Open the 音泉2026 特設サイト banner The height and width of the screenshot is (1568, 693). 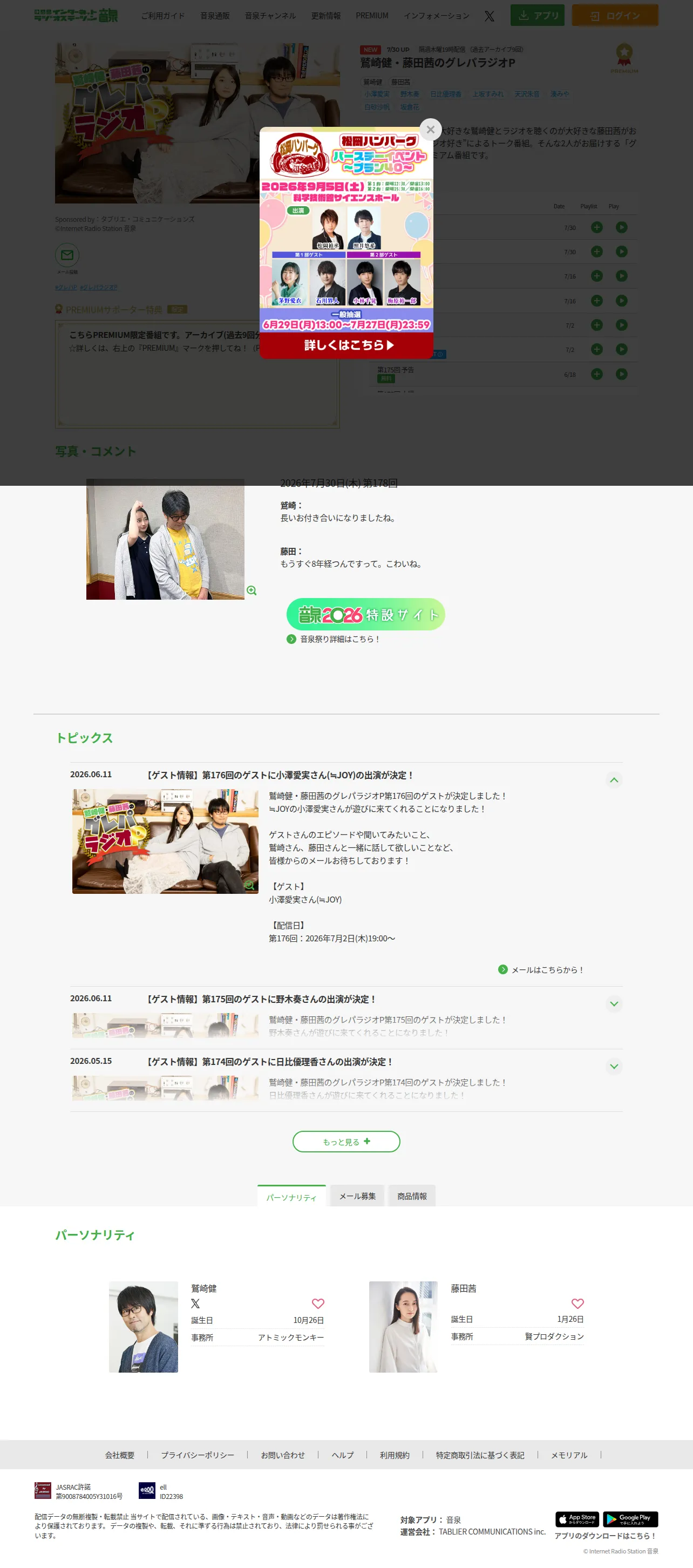tap(366, 614)
